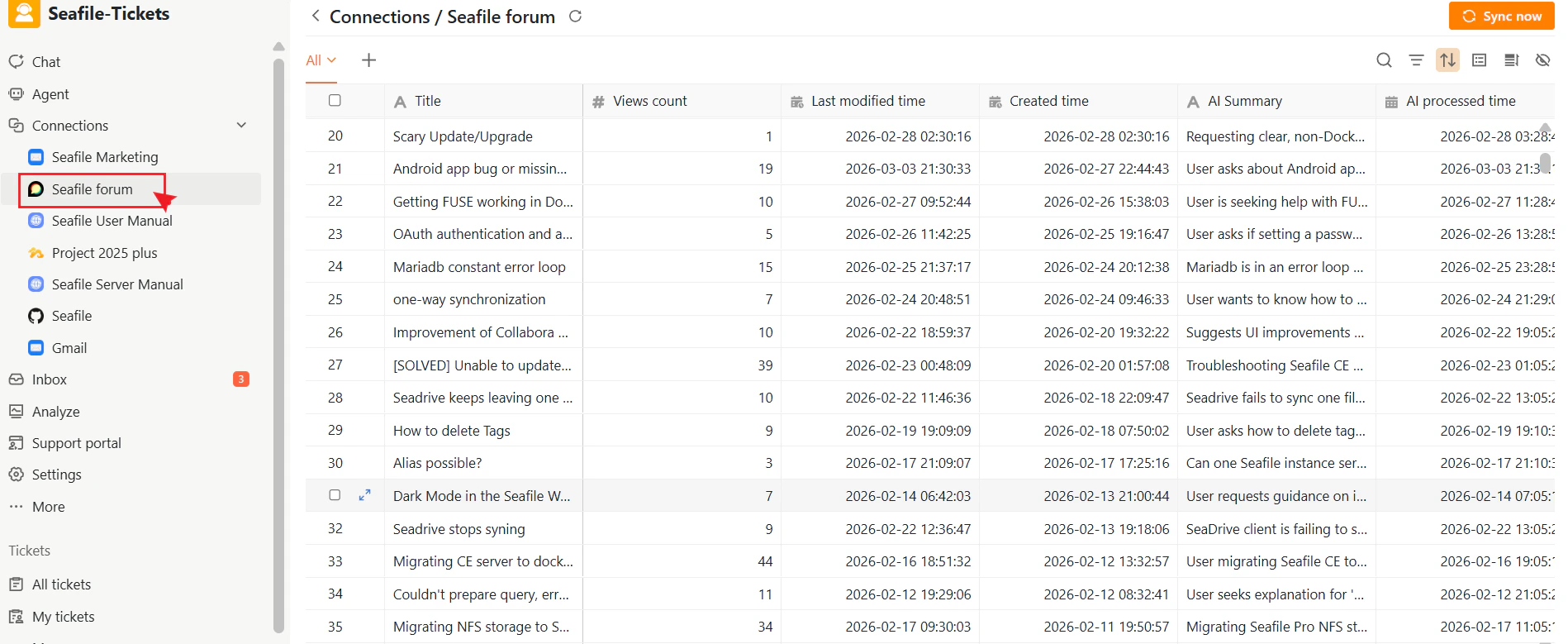Go back with the breadcrumb arrow
This screenshot has height=644, width=1568.
(316, 16)
